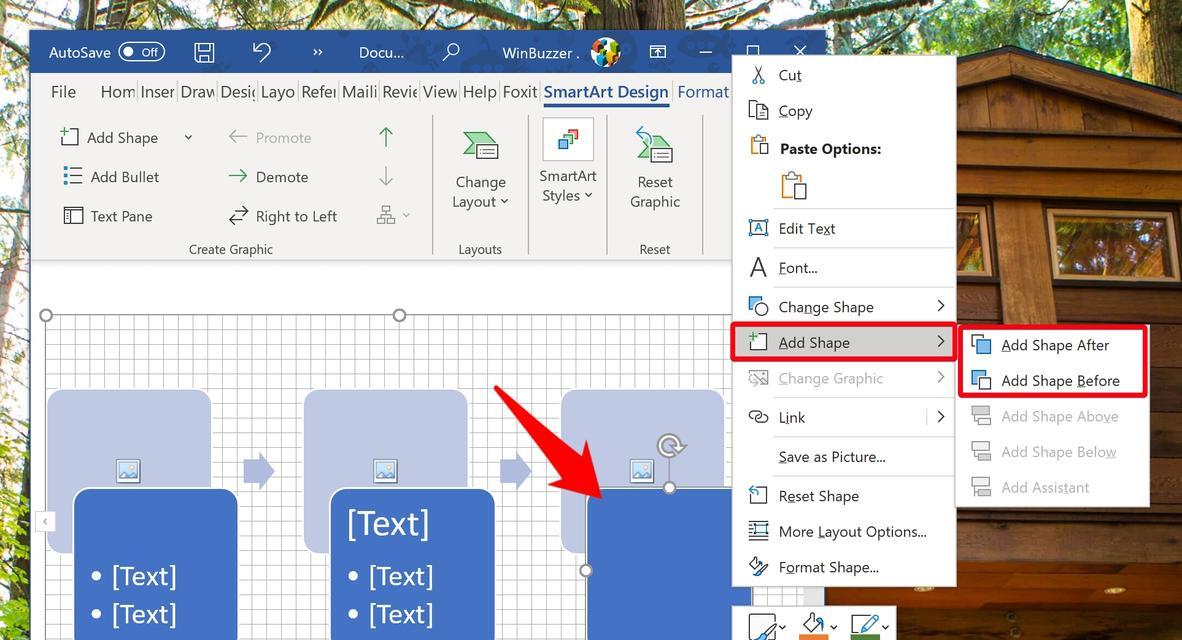Expand the Link submenu arrow
1182x640 pixels.
coord(941,417)
